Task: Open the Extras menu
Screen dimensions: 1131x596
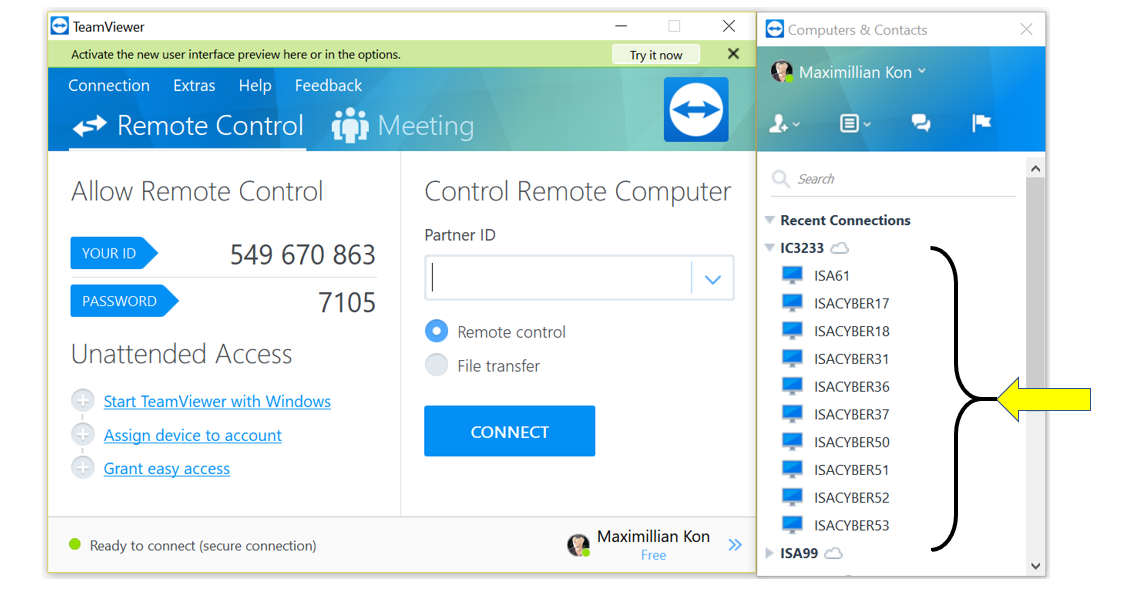Action: coord(194,86)
